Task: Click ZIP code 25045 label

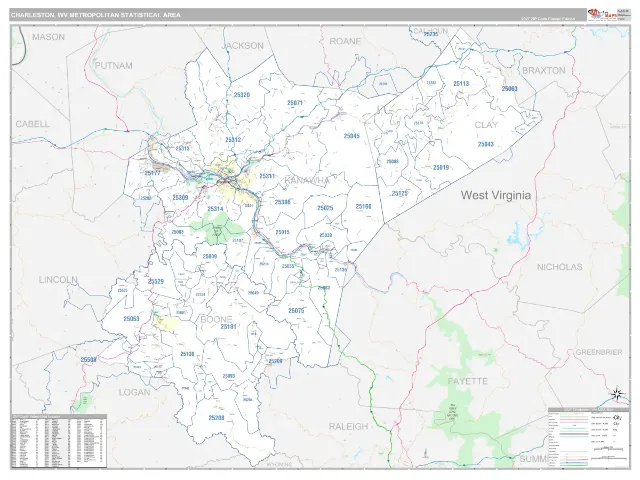Action: [351, 136]
